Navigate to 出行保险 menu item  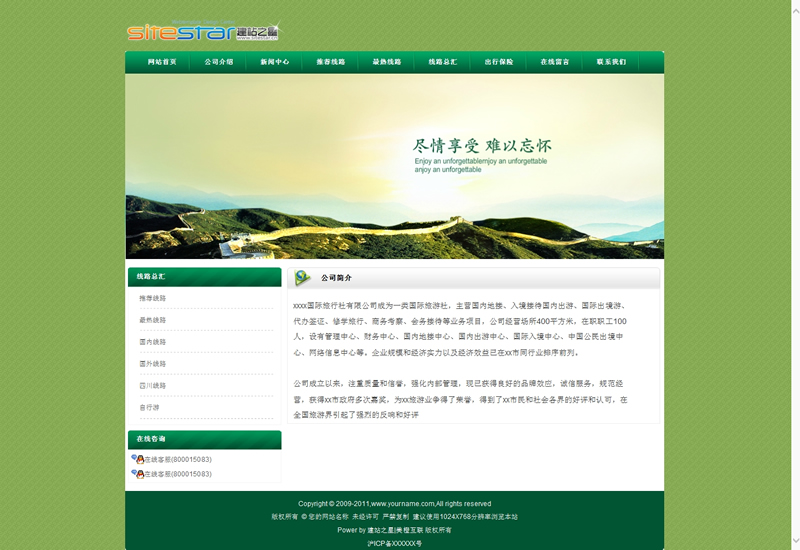point(498,62)
